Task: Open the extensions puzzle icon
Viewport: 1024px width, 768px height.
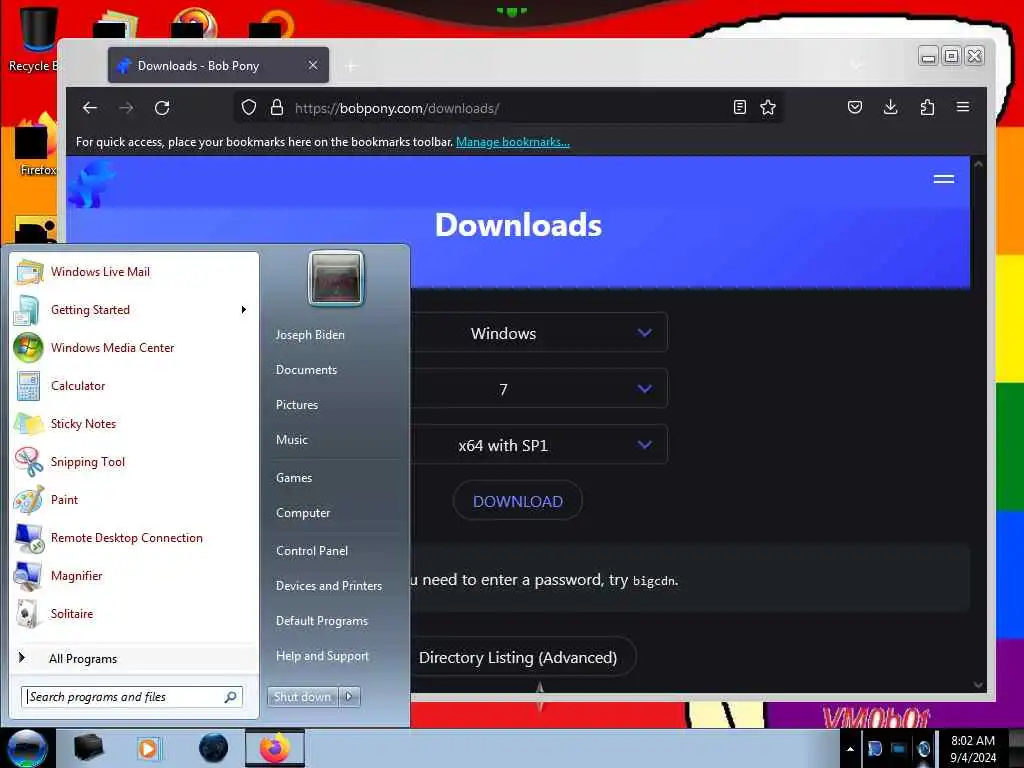Action: 927,107
